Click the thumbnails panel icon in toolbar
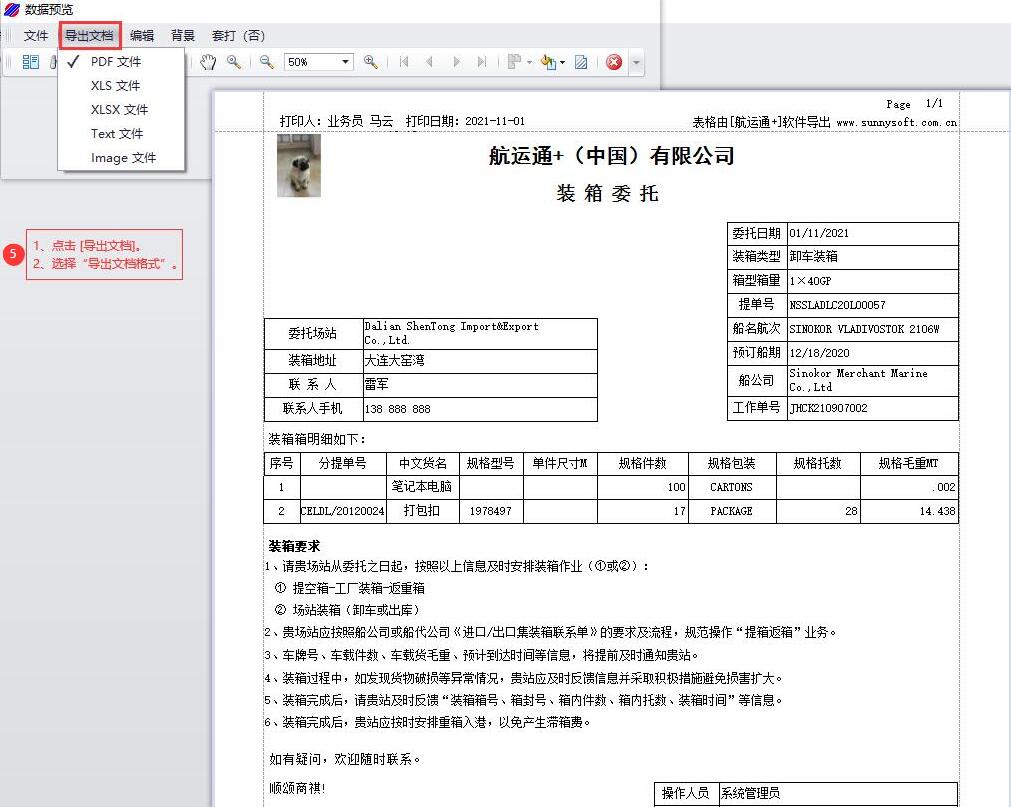The height and width of the screenshot is (807, 1011). [x=30, y=62]
